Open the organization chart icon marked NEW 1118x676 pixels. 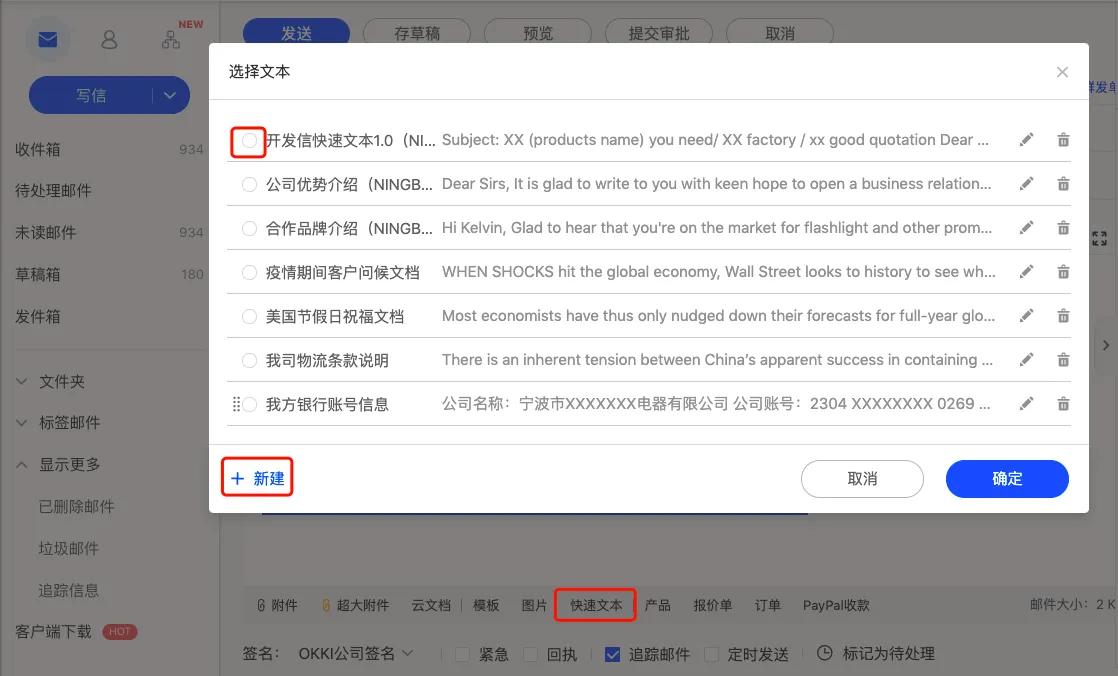(171, 39)
